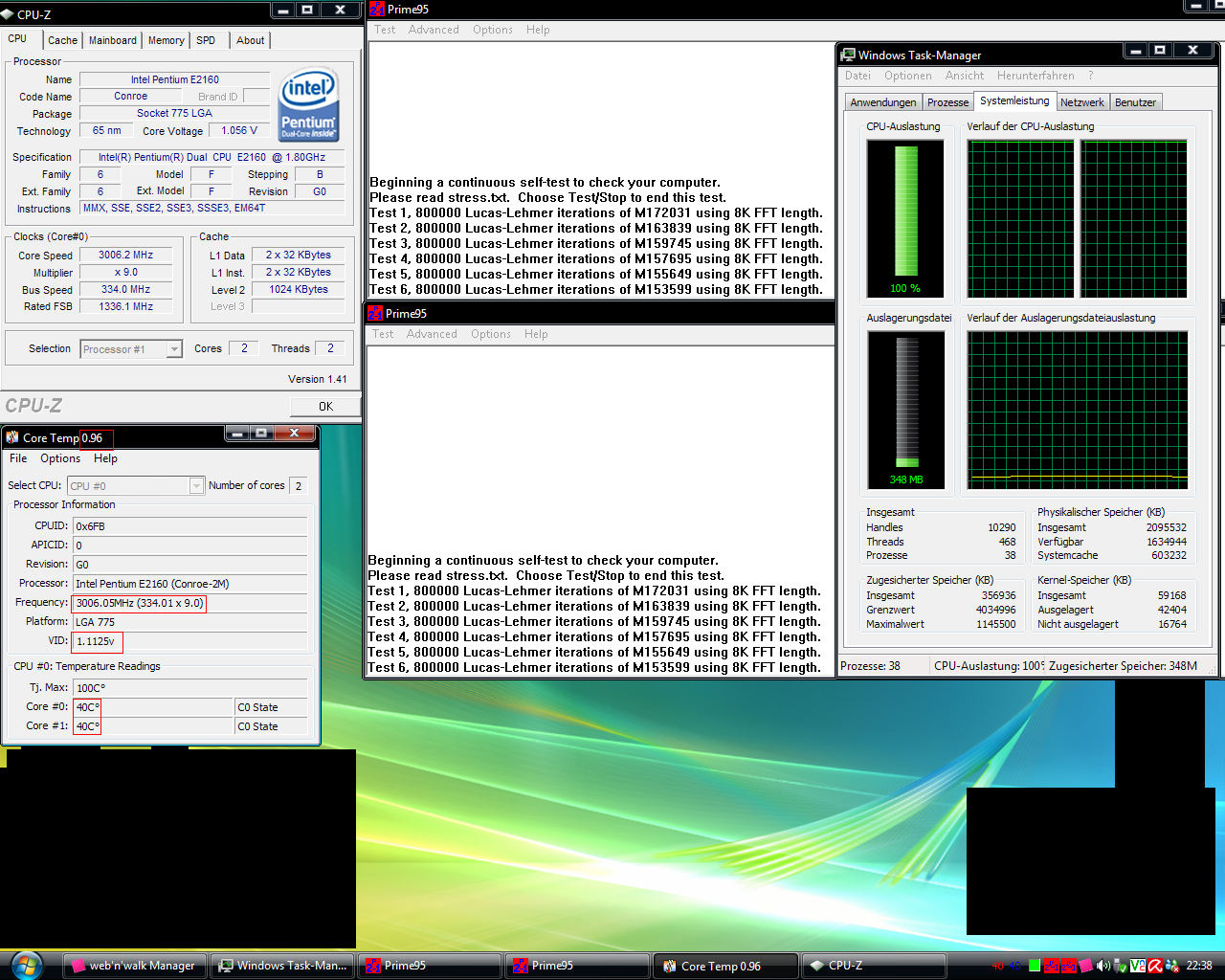Click the lower Prime95 window title icon
Image resolution: width=1225 pixels, height=980 pixels.
pyautogui.click(x=375, y=313)
